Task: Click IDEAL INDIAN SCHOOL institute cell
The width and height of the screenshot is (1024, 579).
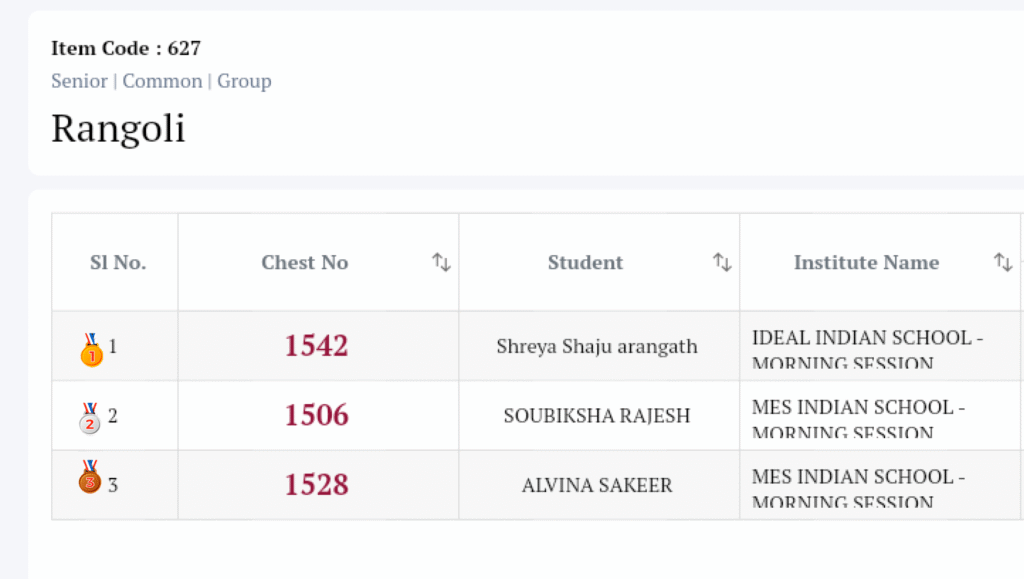Action: pyautogui.click(x=866, y=348)
